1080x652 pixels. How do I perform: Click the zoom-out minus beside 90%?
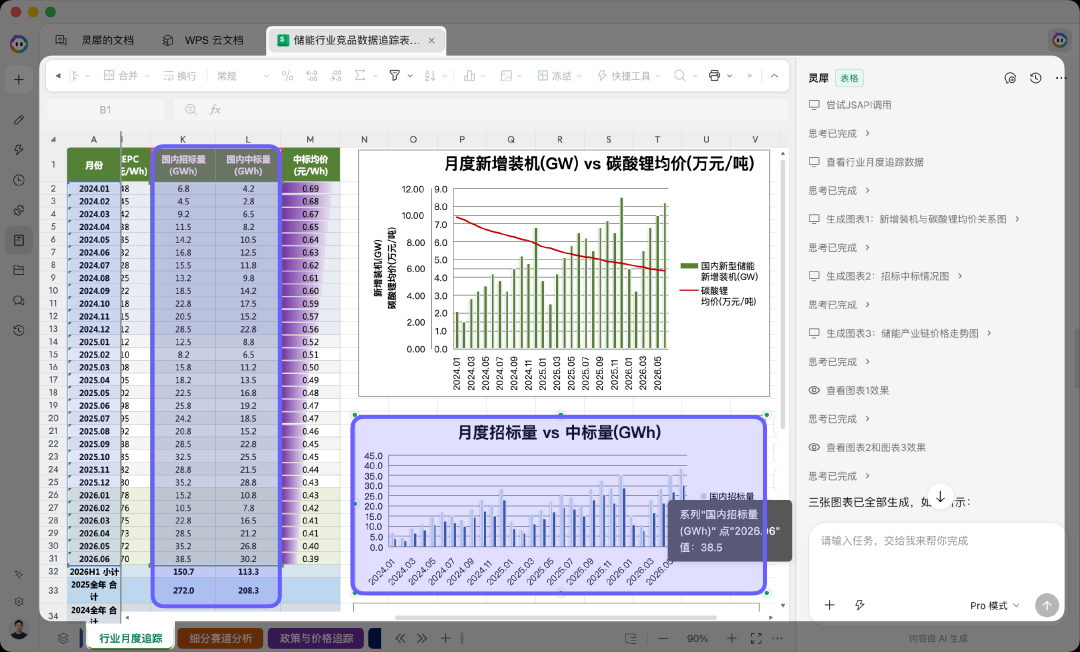663,638
